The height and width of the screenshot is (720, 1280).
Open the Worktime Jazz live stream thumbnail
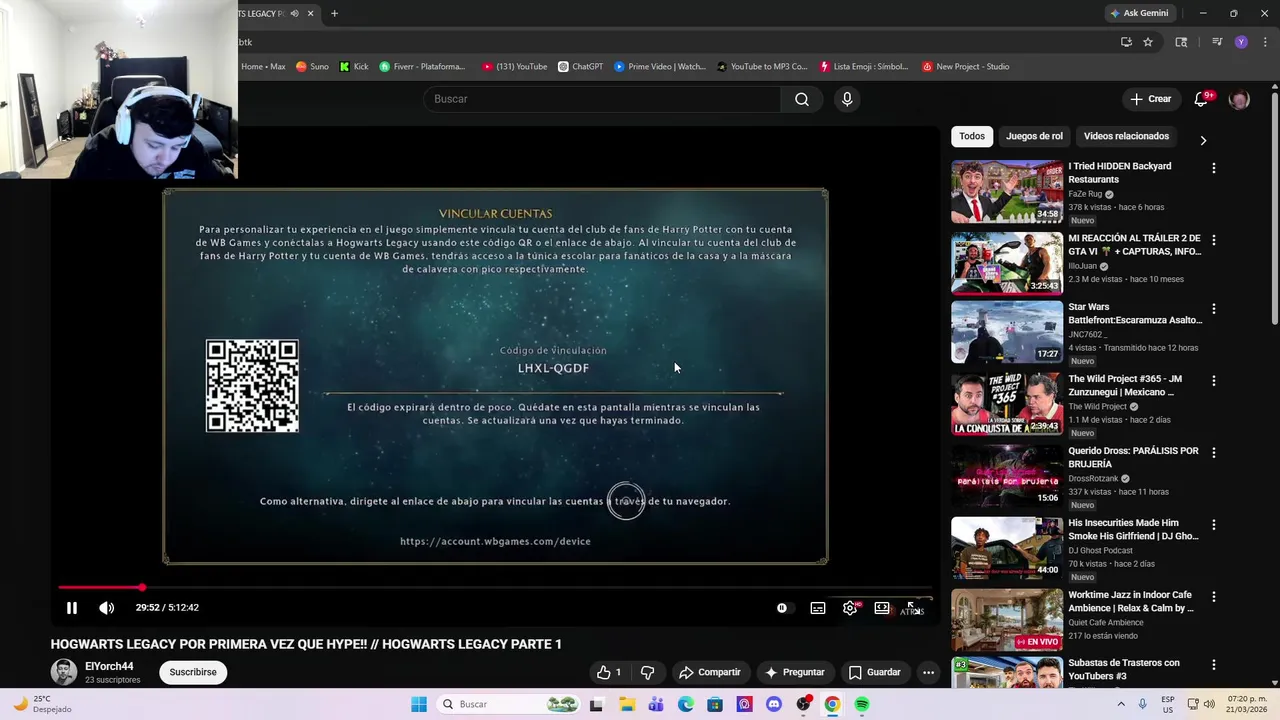click(x=1007, y=620)
